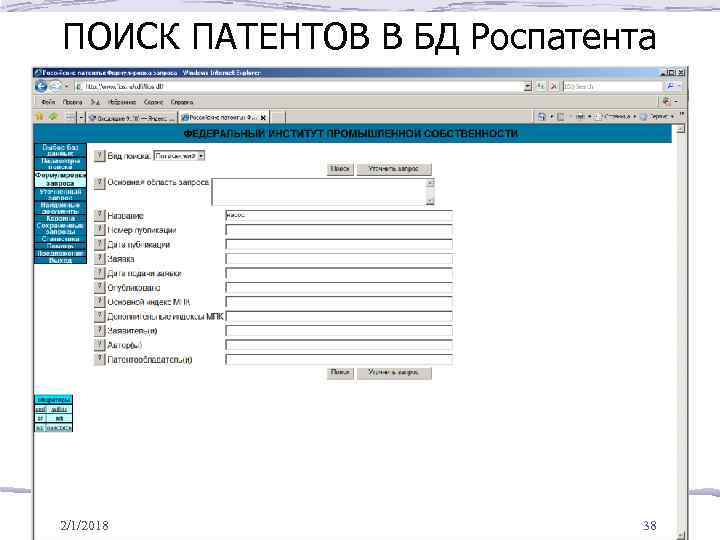
Task: Click the Add to Favorites icon
Action: [x=53, y=117]
